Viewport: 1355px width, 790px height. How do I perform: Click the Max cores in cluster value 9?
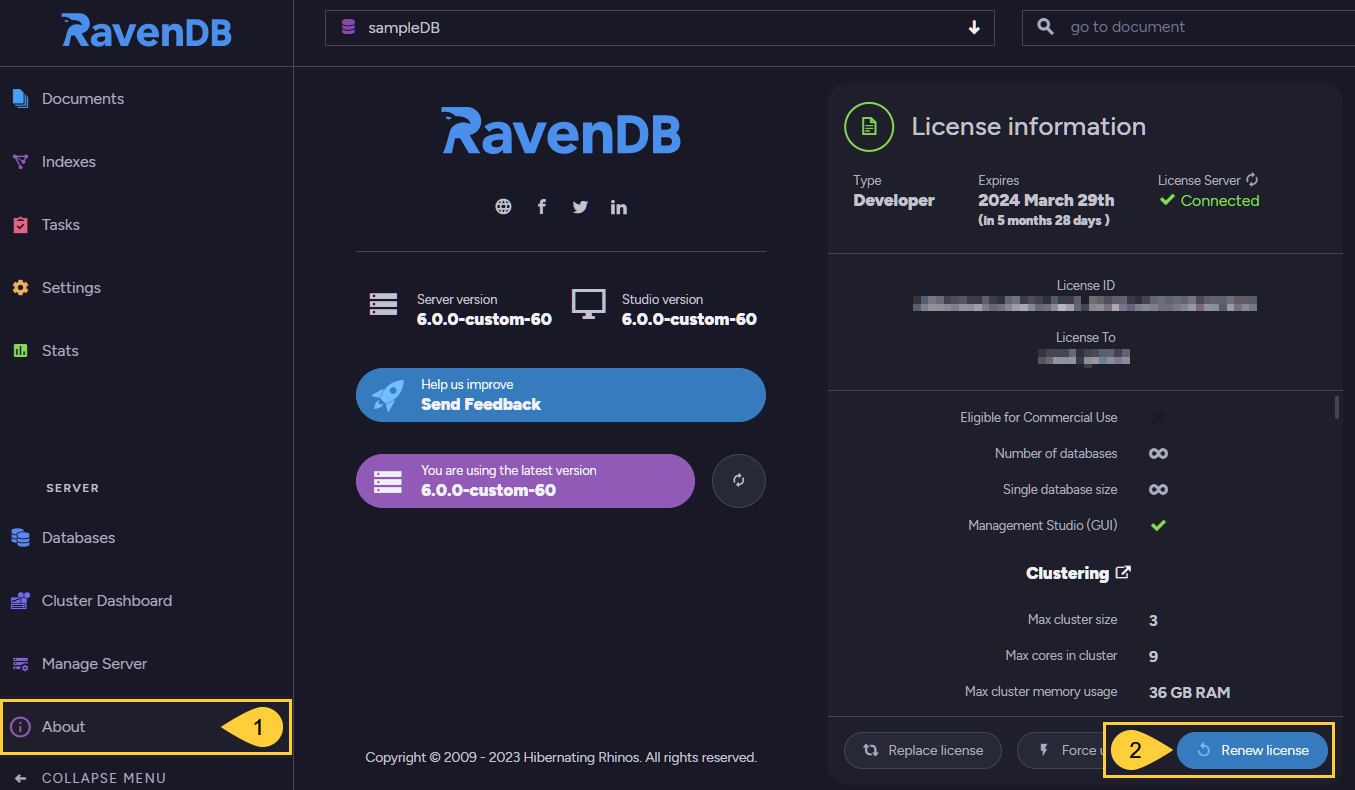pos(1153,656)
